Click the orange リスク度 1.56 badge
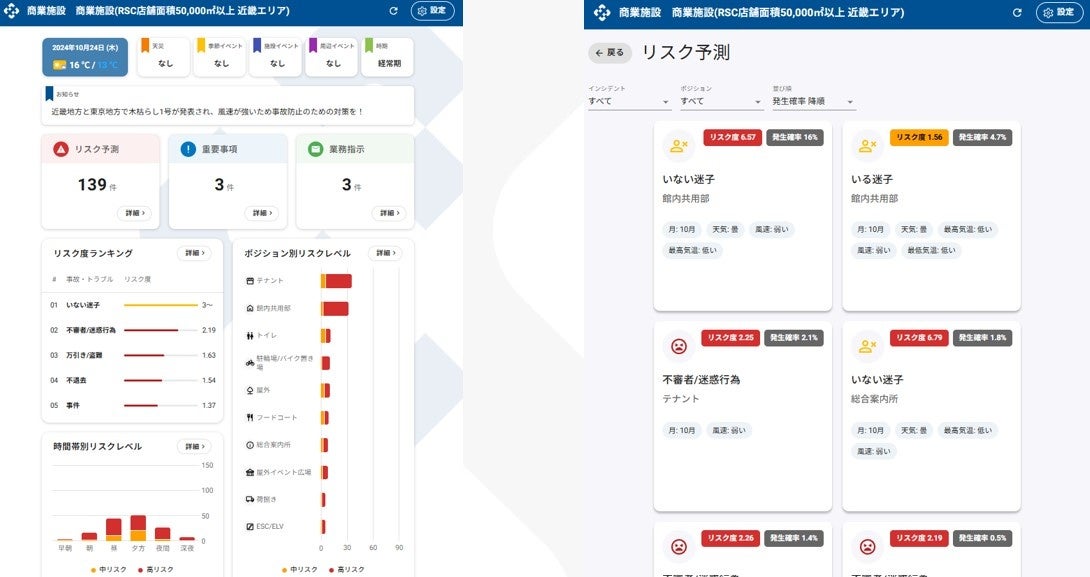The height and width of the screenshot is (577, 1090). tap(919, 138)
